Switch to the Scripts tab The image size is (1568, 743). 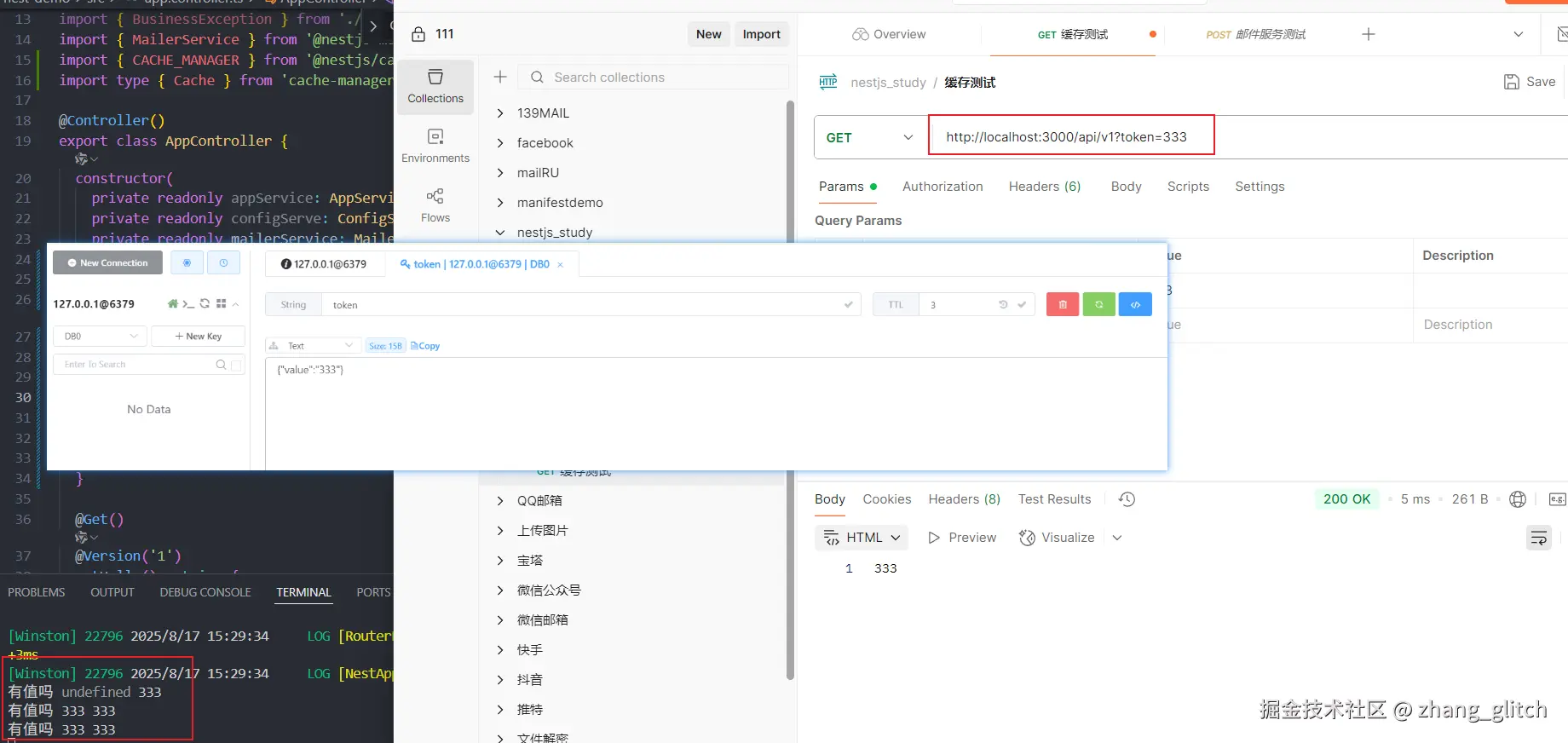click(1188, 187)
